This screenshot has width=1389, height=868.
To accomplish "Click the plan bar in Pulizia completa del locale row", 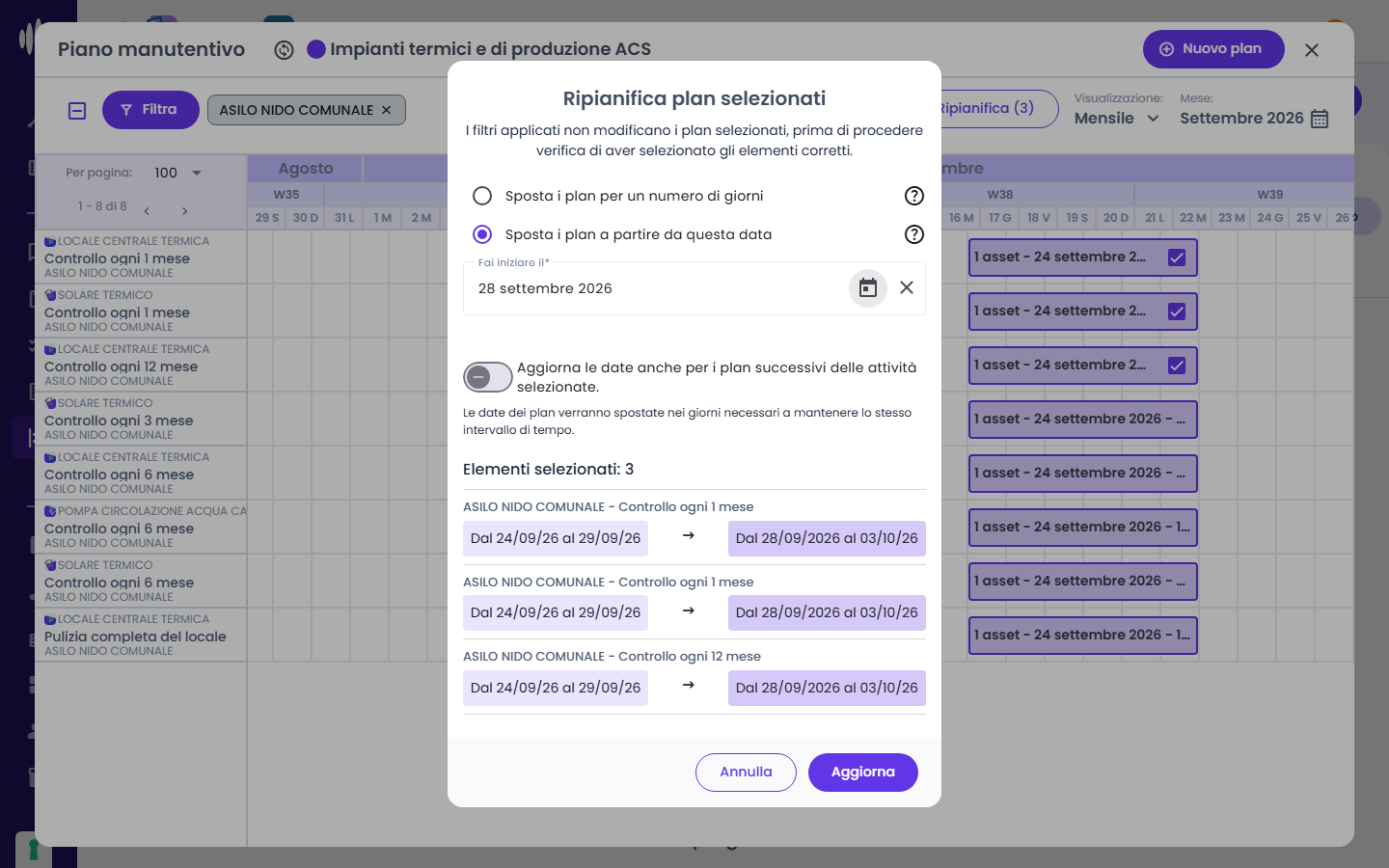I will point(1083,636).
